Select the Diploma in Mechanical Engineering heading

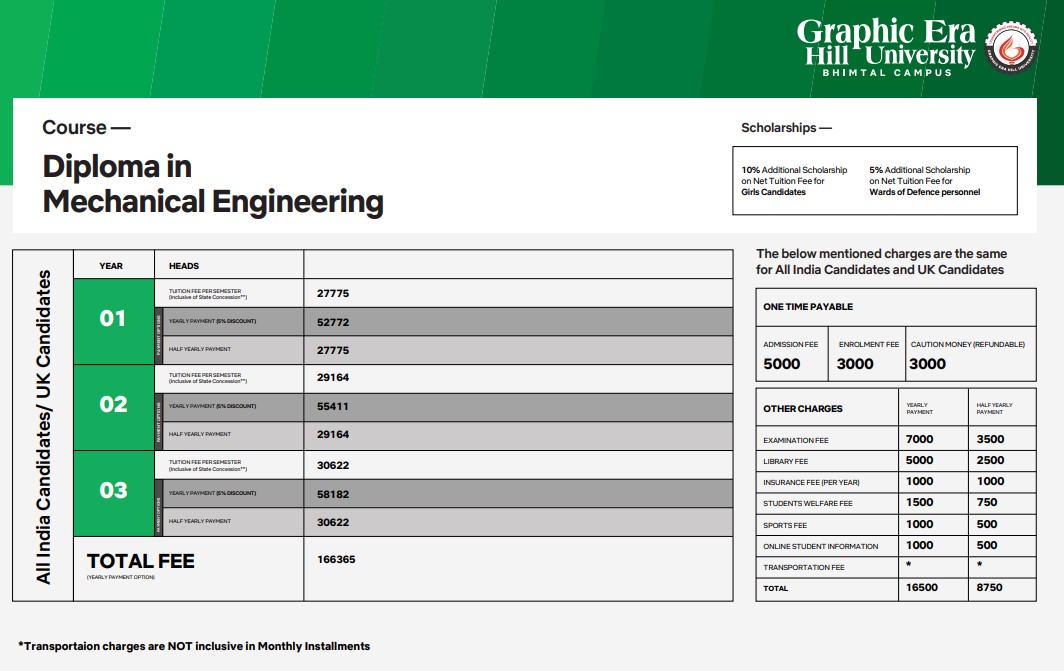pyautogui.click(x=213, y=184)
